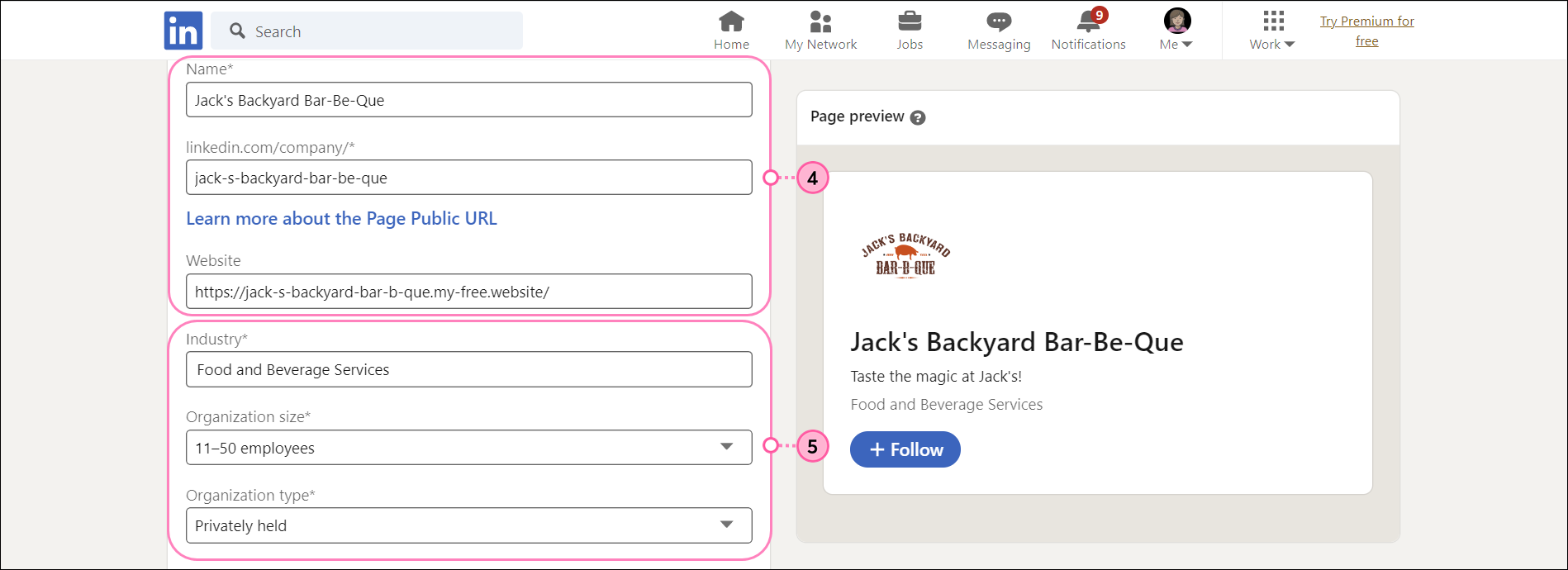1568x570 pixels.
Task: Click the Name input field
Action: coord(469,100)
